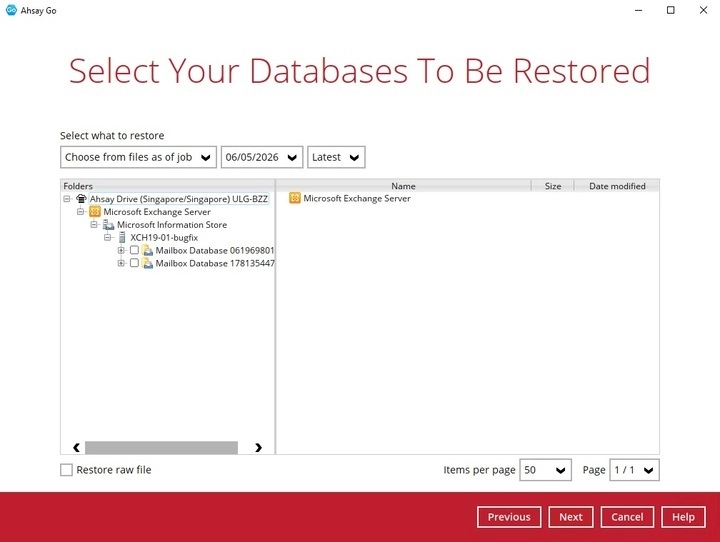The height and width of the screenshot is (542, 720).
Task: Click the Mailbox Database 178135447 icon
Action: click(147, 263)
